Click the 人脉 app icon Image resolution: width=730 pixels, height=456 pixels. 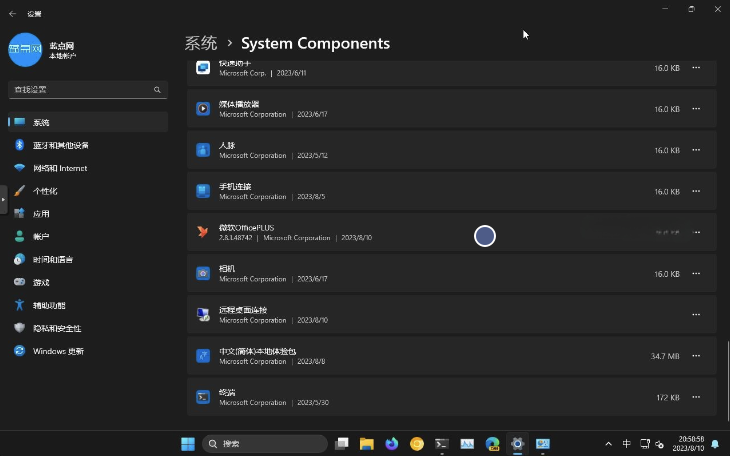pos(203,150)
